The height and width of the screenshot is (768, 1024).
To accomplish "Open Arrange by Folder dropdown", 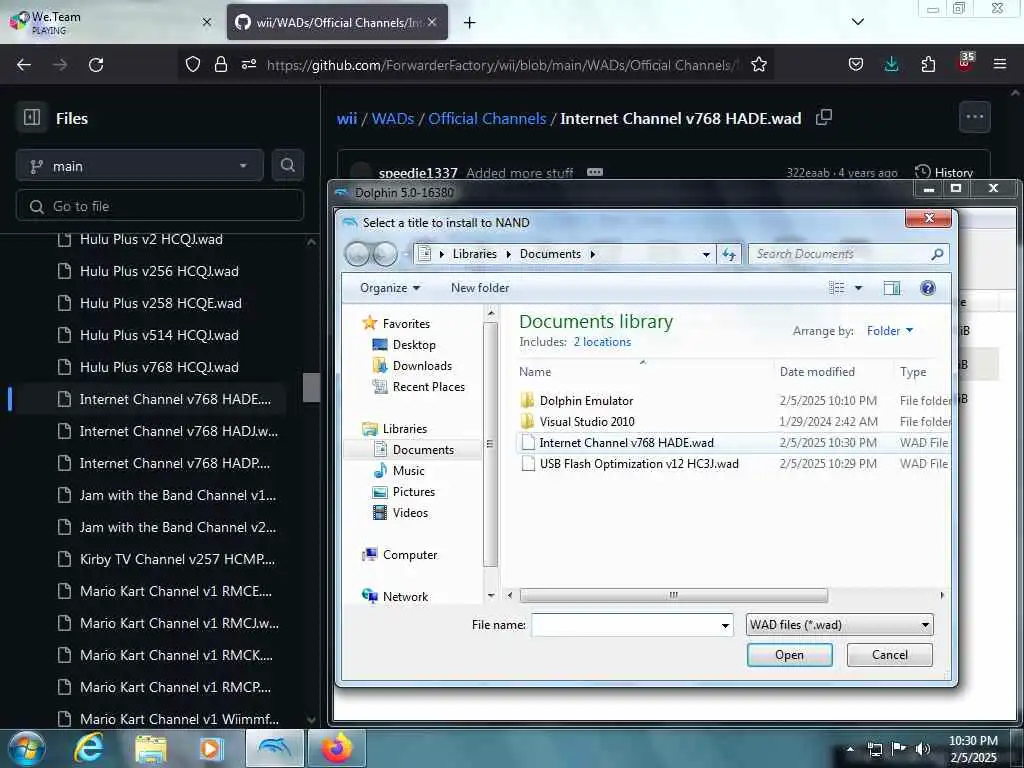I will pos(889,331).
